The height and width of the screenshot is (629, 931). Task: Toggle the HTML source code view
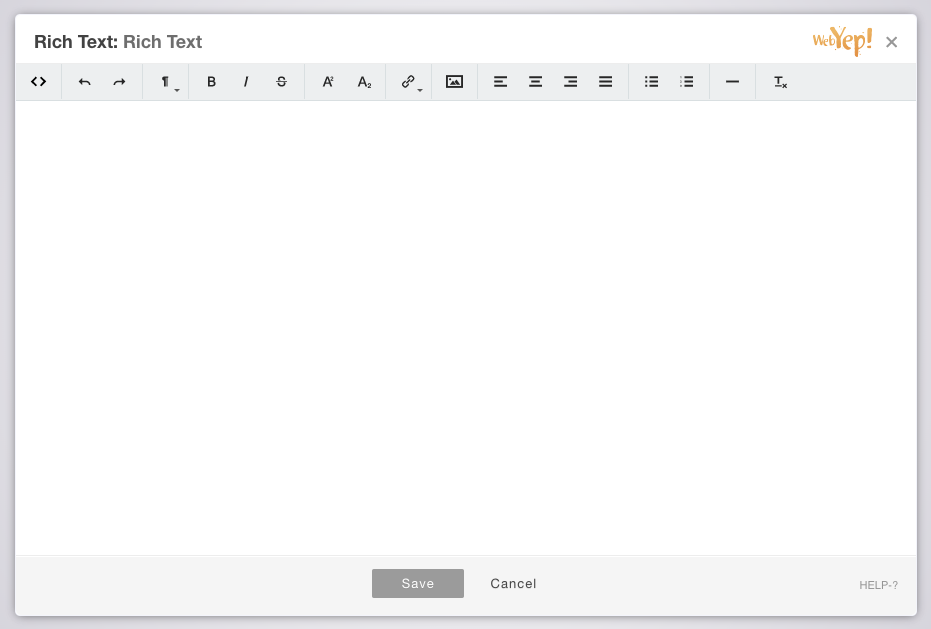(x=38, y=81)
